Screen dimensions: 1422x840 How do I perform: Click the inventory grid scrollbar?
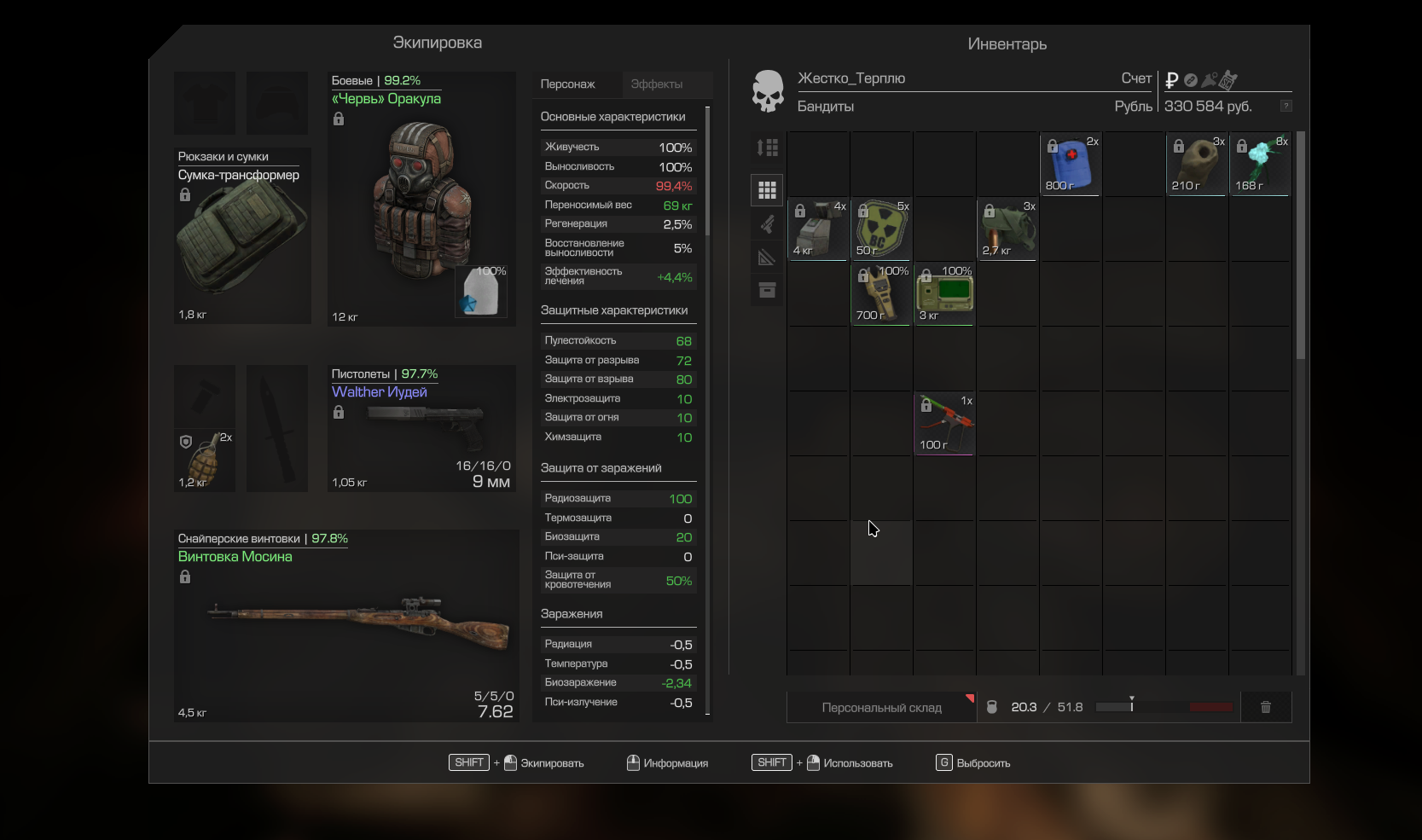pos(1300,247)
